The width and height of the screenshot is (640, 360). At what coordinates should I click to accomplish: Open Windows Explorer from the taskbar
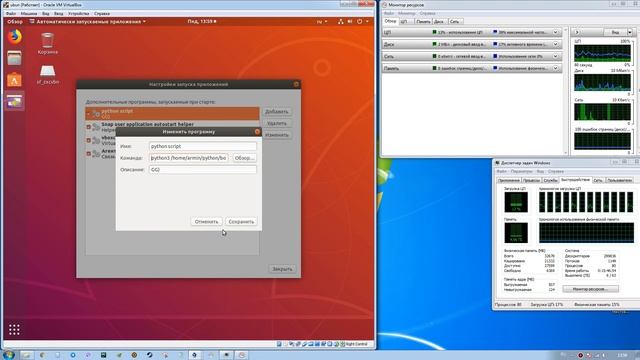pos(27,355)
